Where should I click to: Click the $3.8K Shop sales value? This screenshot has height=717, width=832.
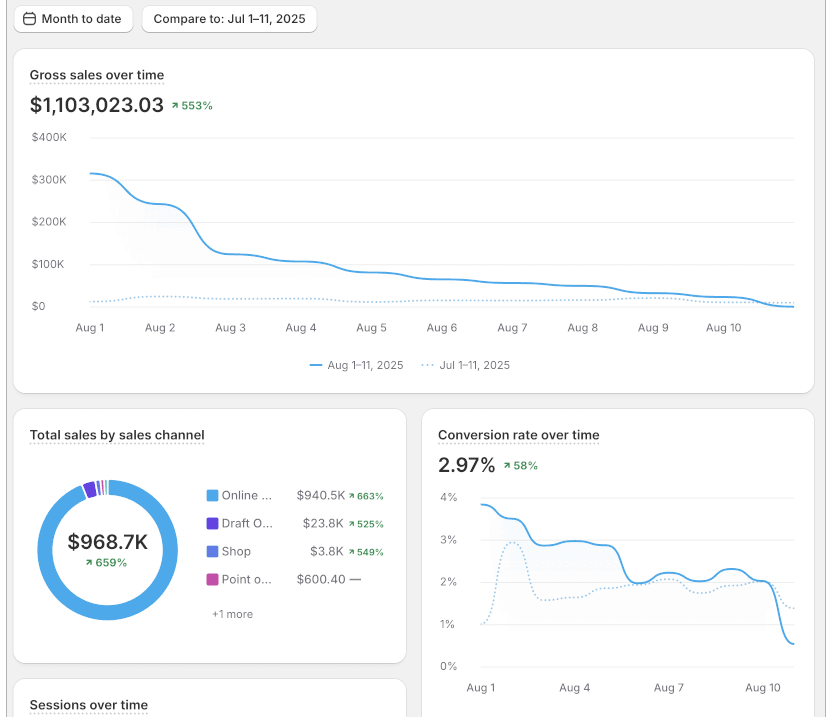point(327,551)
